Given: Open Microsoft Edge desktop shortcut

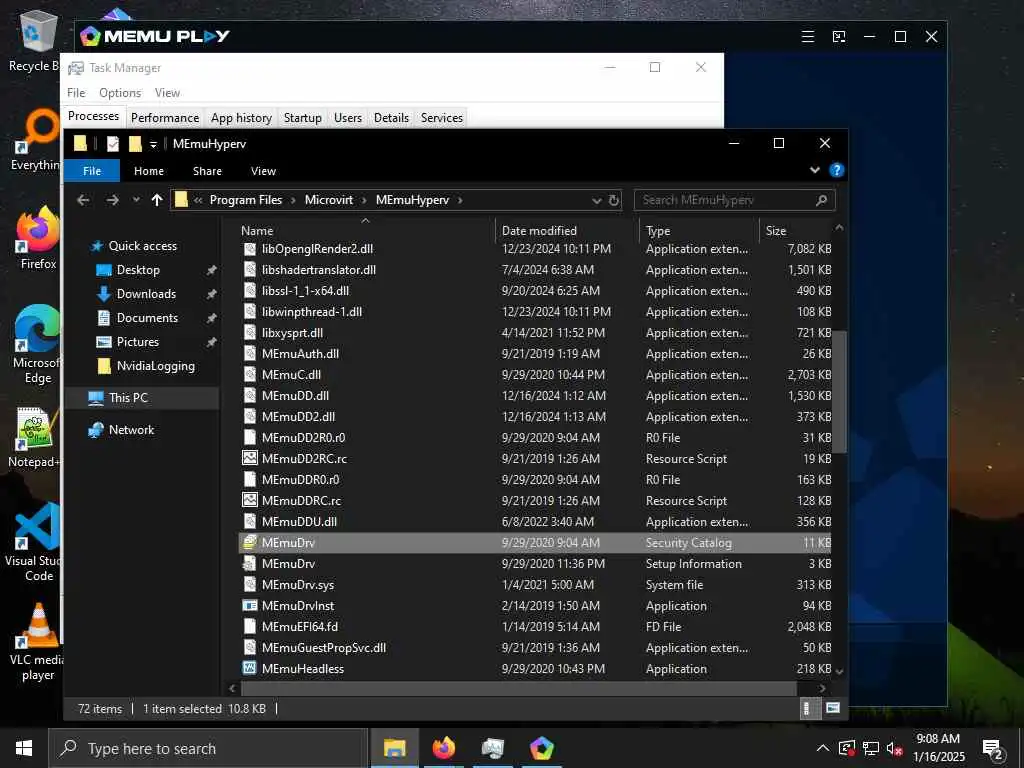Looking at the screenshot, I should (37, 345).
